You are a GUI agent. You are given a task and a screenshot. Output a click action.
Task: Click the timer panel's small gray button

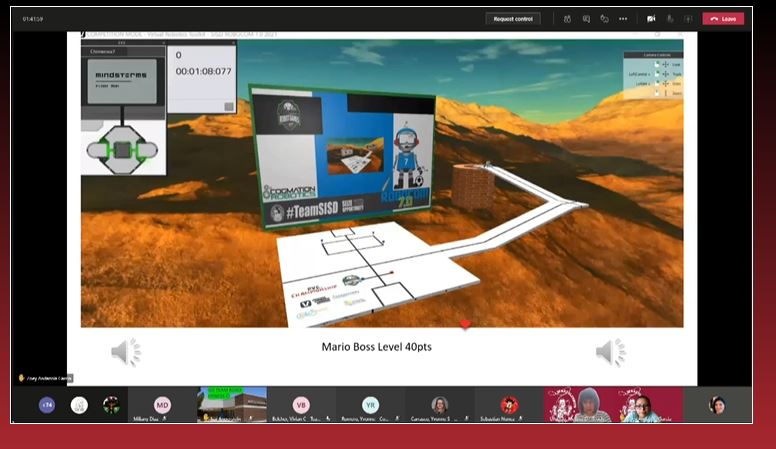tap(229, 106)
